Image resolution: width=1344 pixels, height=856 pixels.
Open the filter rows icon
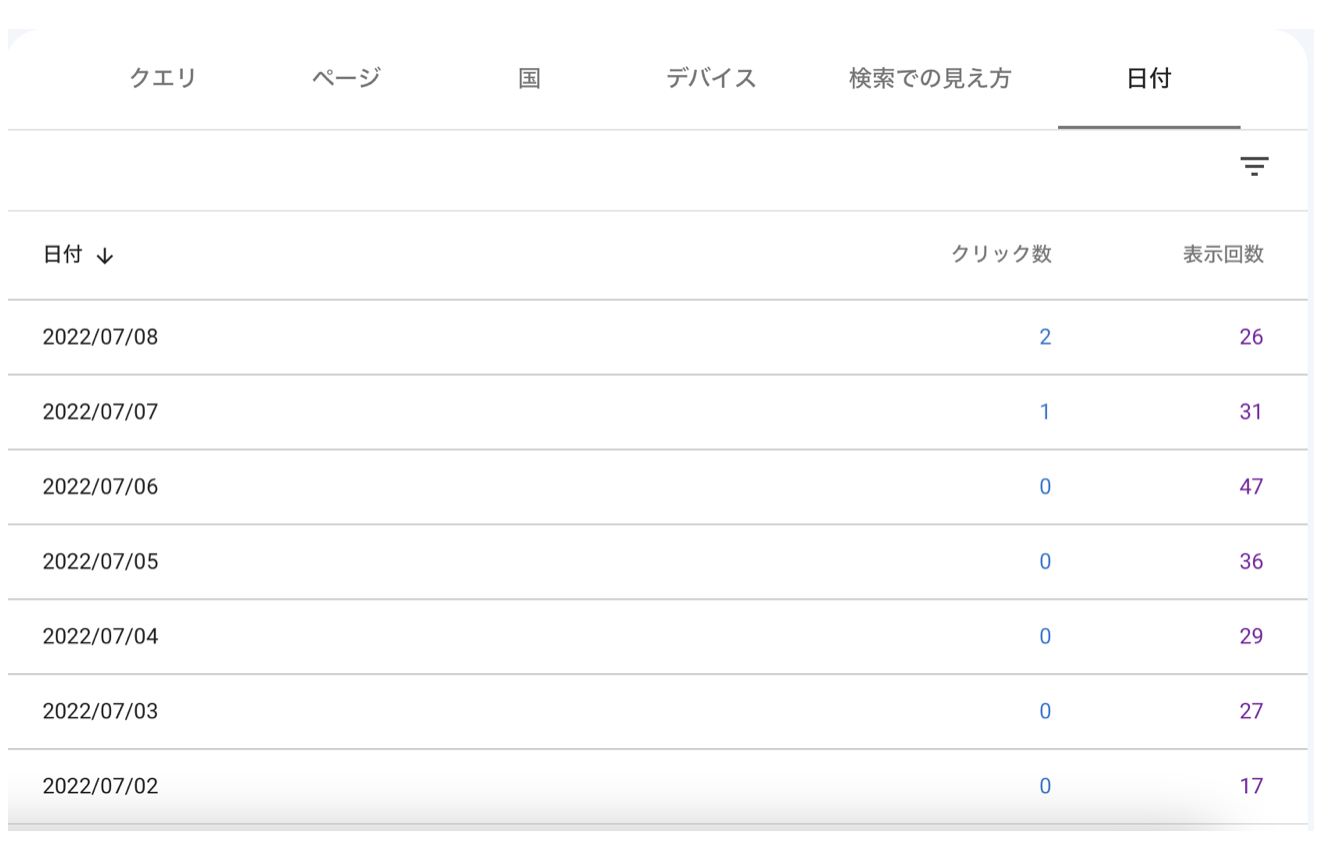tap(1254, 166)
